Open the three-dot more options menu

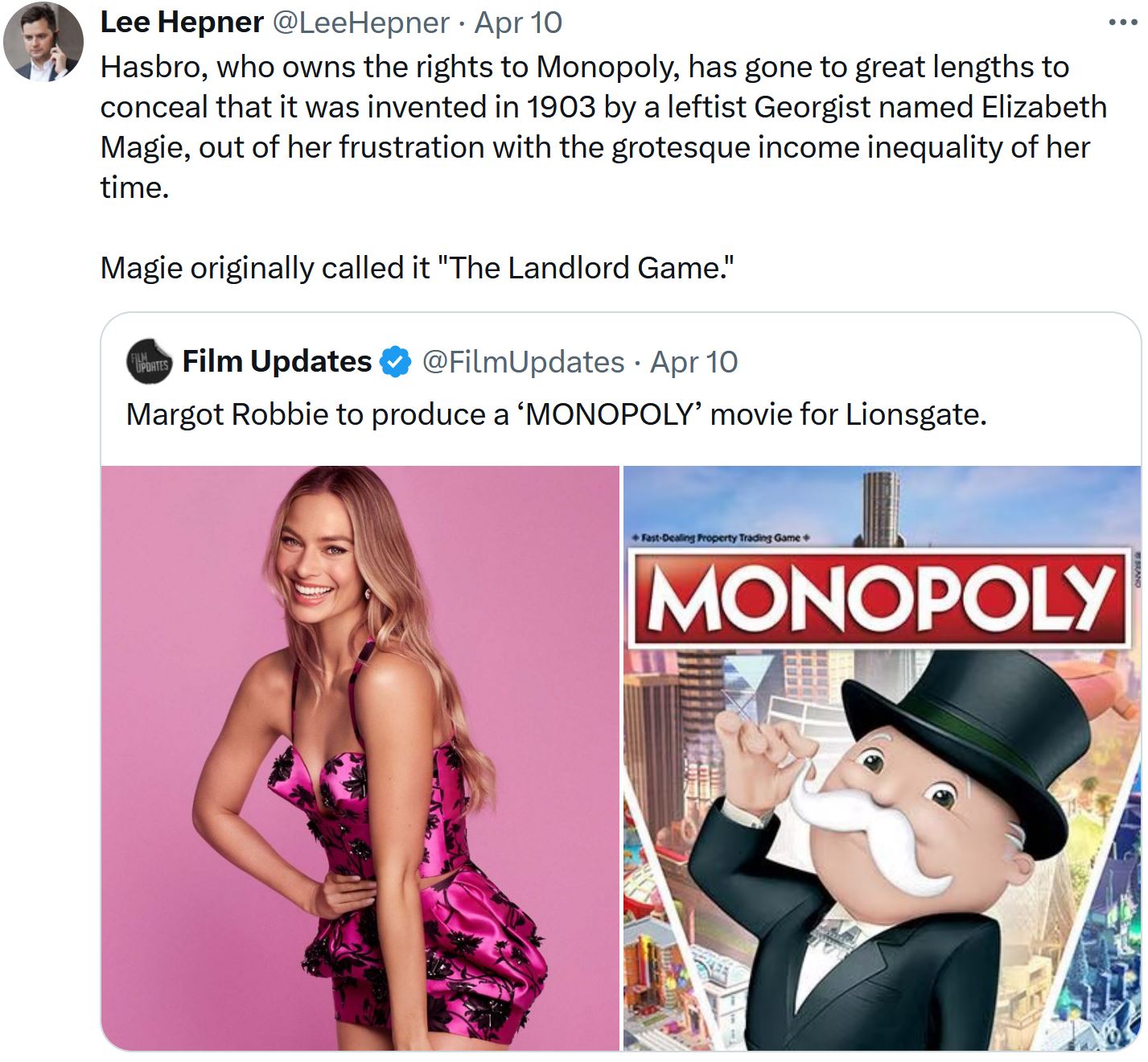(1122, 23)
